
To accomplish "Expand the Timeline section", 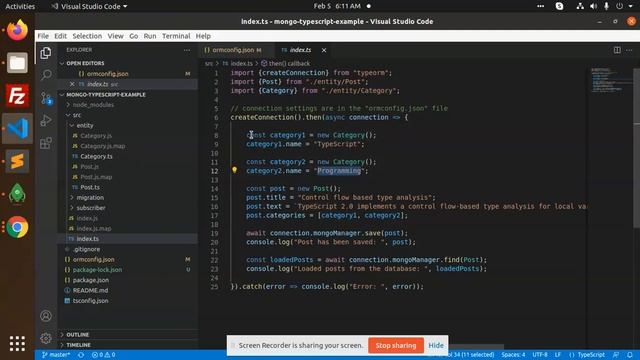I will (x=78, y=345).
